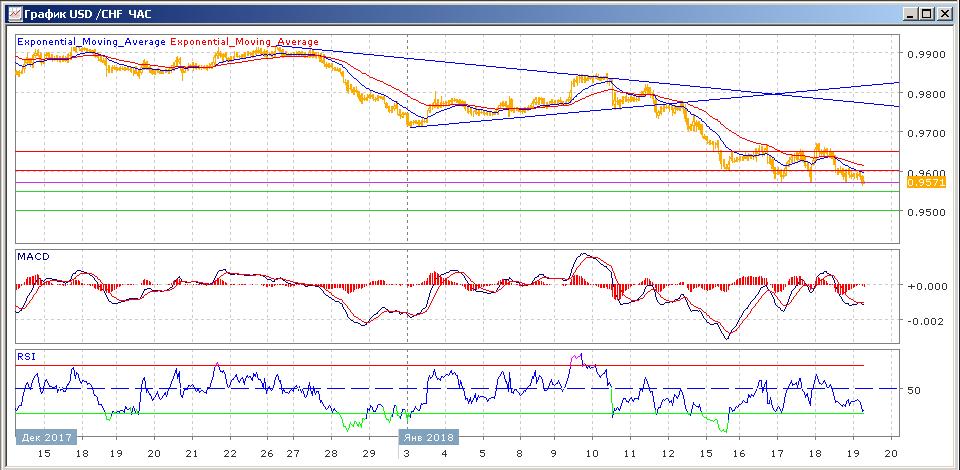The height and width of the screenshot is (470, 960).
Task: Click the RSI 50 level axis label
Action: [913, 389]
